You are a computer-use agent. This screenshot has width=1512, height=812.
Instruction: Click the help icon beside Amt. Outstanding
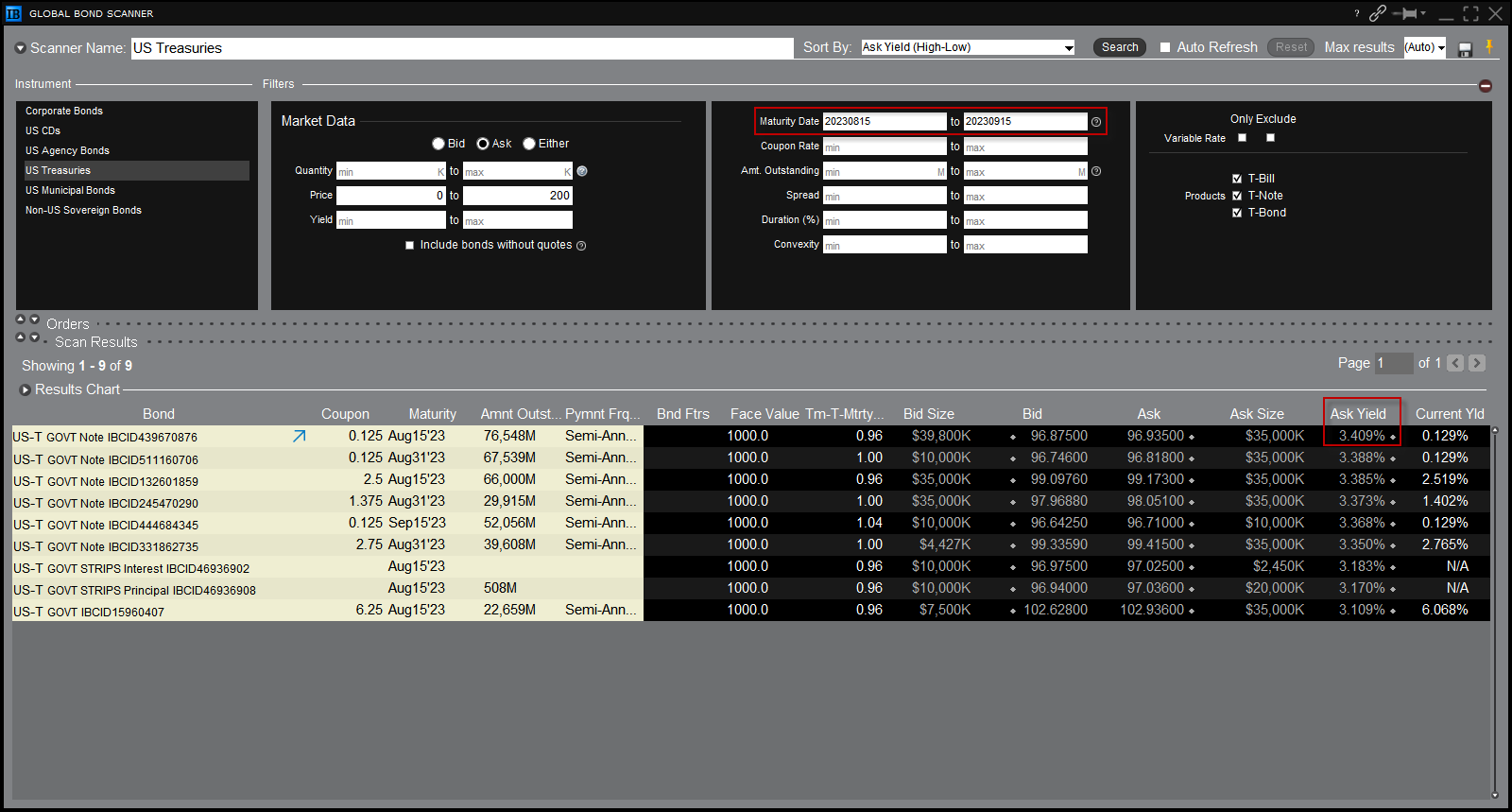[1096, 171]
